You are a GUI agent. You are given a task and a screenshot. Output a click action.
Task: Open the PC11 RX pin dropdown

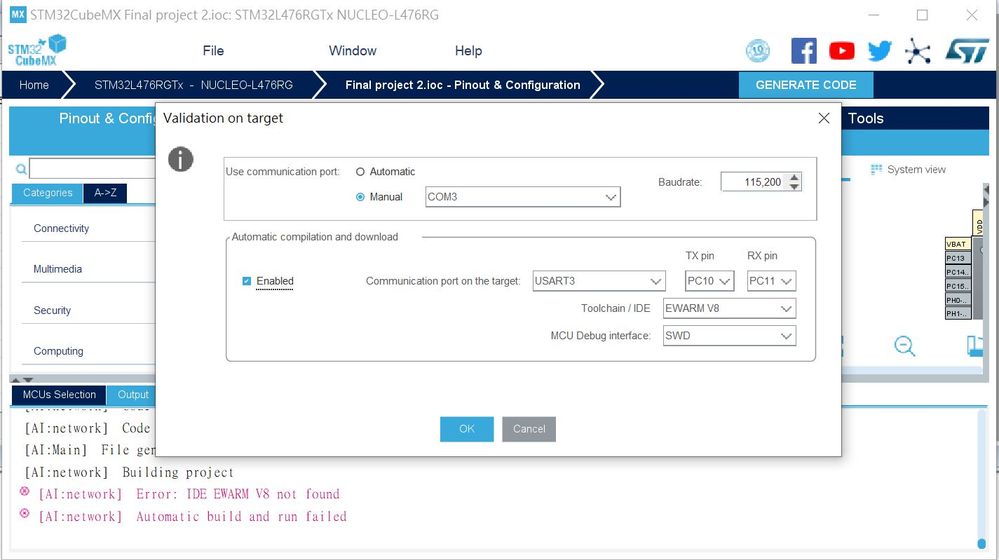pos(771,281)
